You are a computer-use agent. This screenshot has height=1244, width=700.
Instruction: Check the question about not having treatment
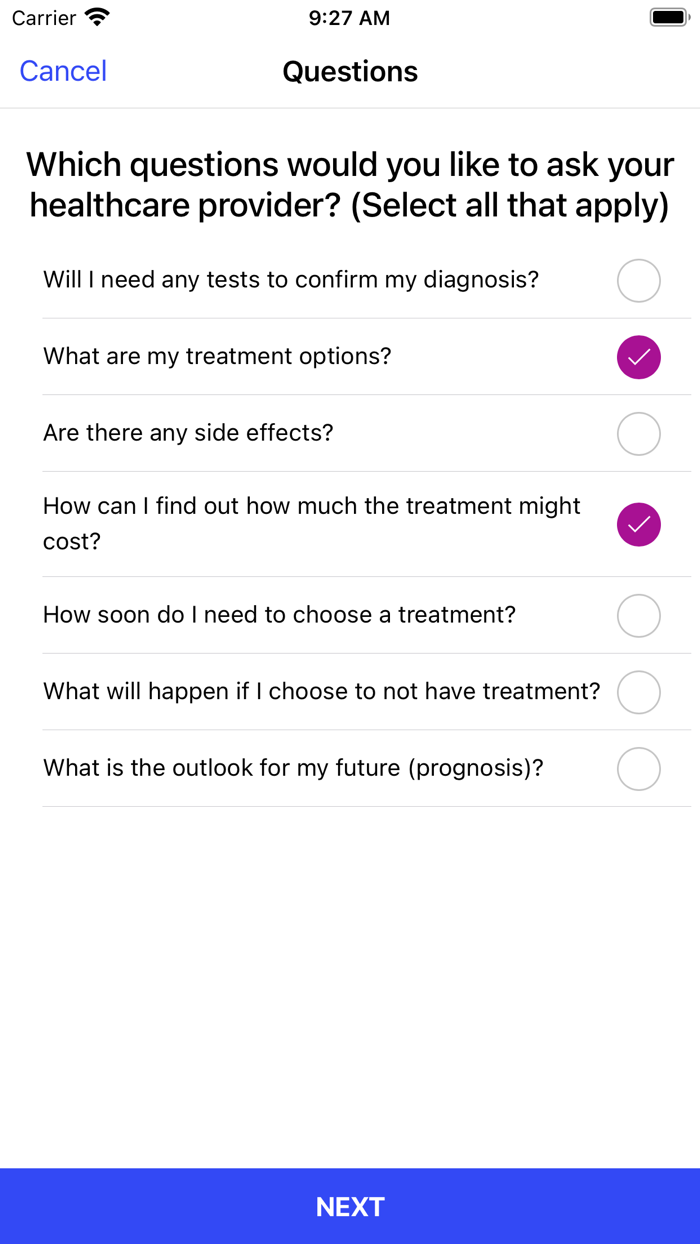638,692
